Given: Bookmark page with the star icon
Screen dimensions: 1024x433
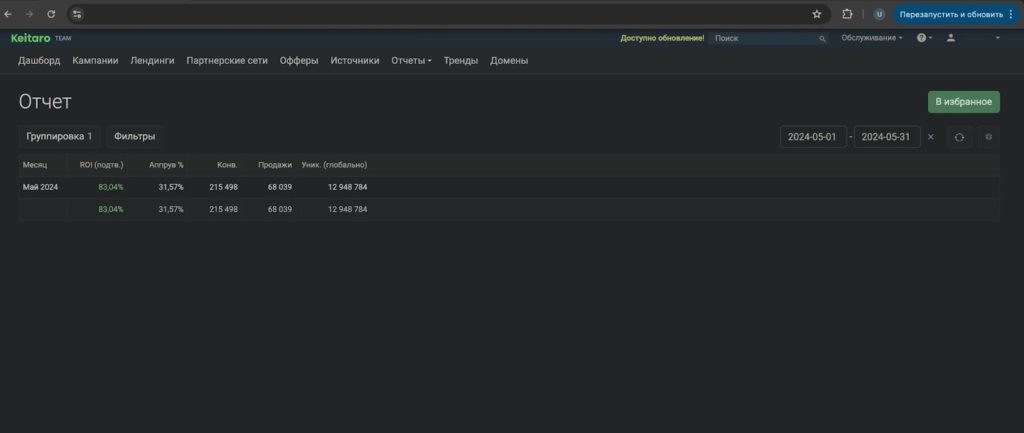Looking at the screenshot, I should (817, 14).
